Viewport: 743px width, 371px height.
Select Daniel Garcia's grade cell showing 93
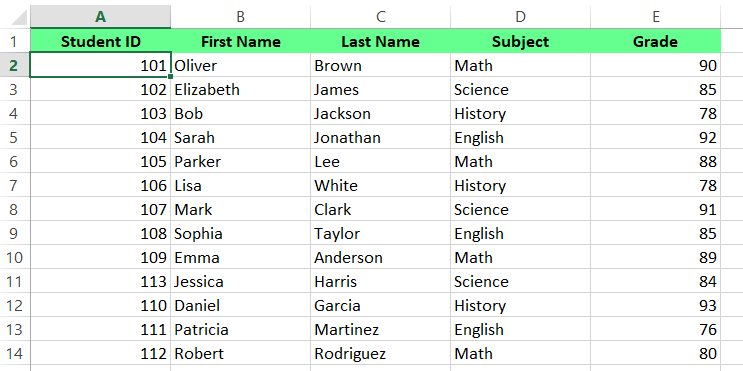coord(655,306)
